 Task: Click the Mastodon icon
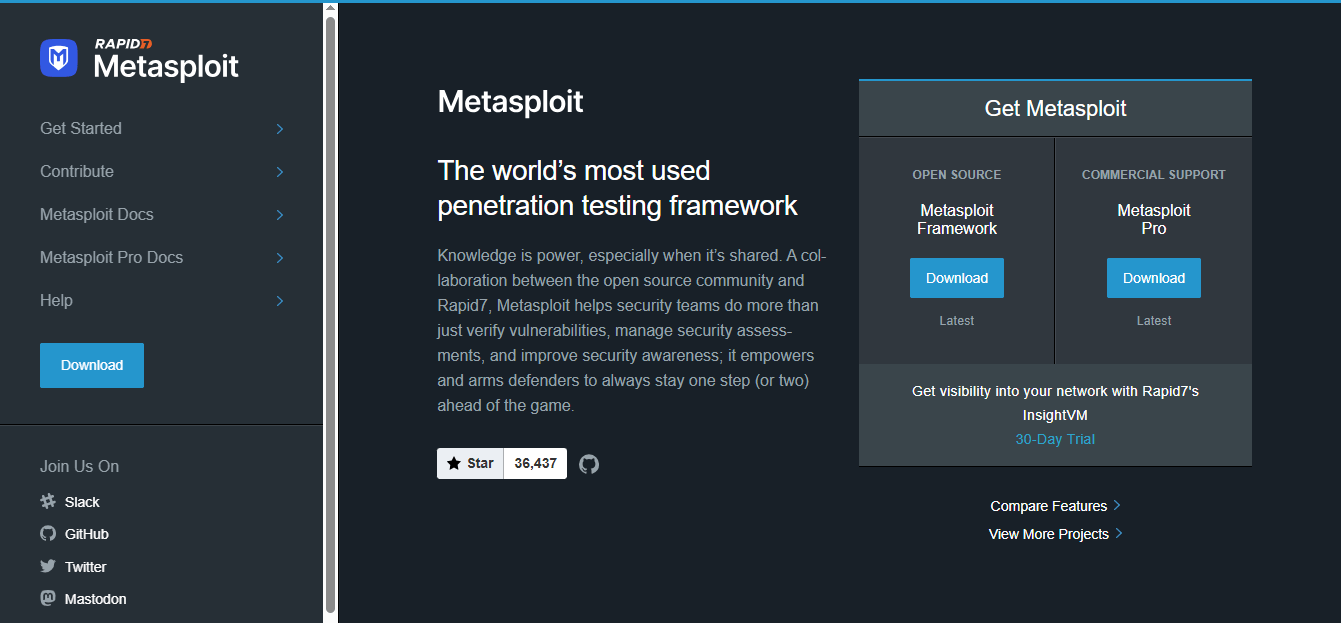click(x=48, y=598)
